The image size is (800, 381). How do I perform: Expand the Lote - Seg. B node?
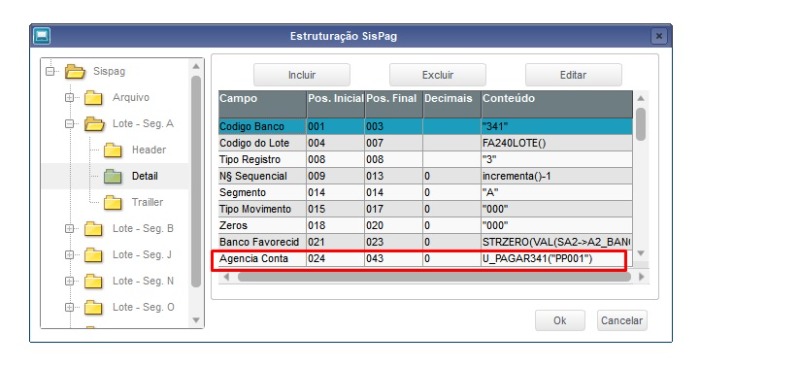tap(69, 228)
